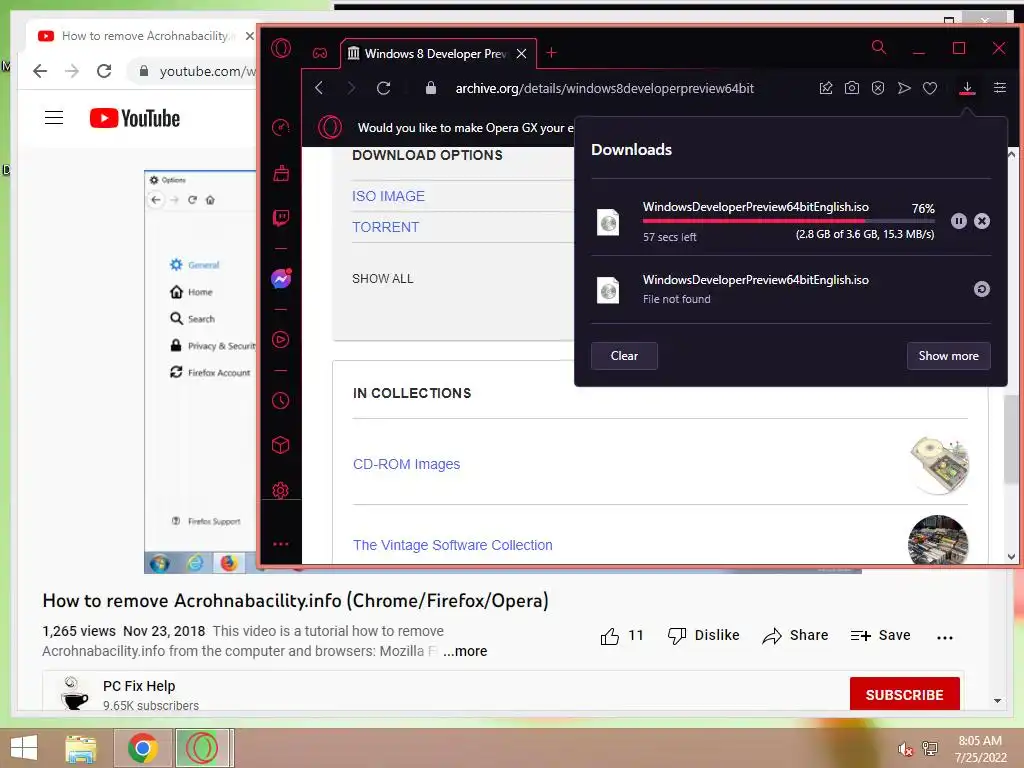Open GX Control speedometer icon in sidebar

point(281,127)
